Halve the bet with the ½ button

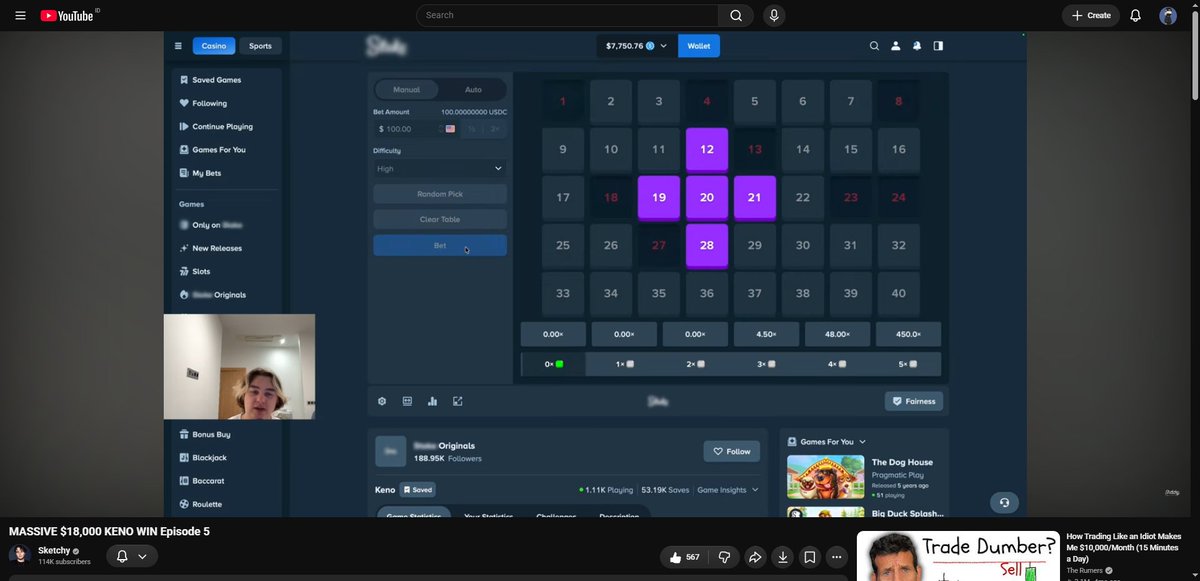(x=471, y=129)
